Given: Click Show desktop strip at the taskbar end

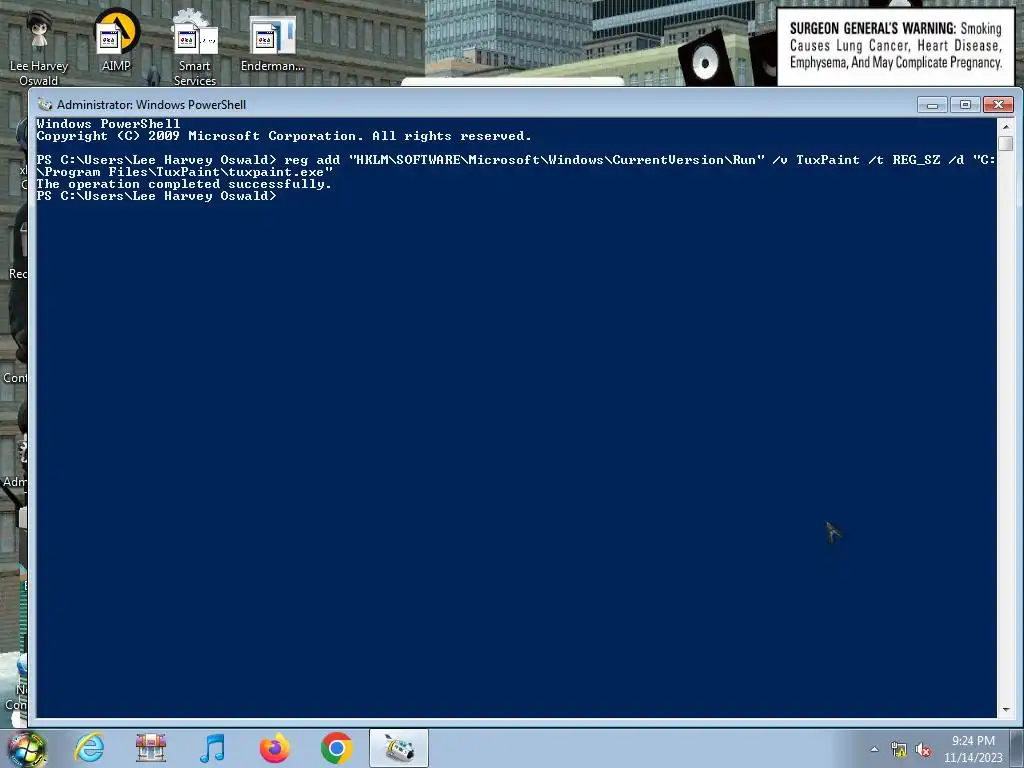Looking at the screenshot, I should click(1017, 749).
